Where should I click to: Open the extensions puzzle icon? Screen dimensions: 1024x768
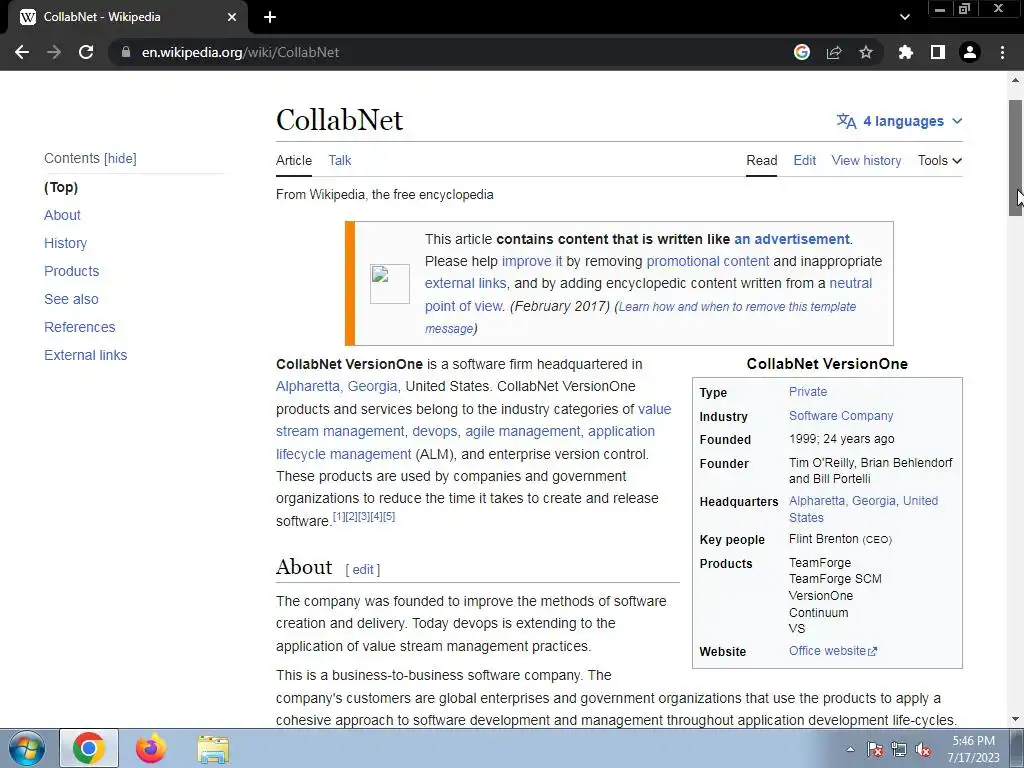click(x=905, y=52)
